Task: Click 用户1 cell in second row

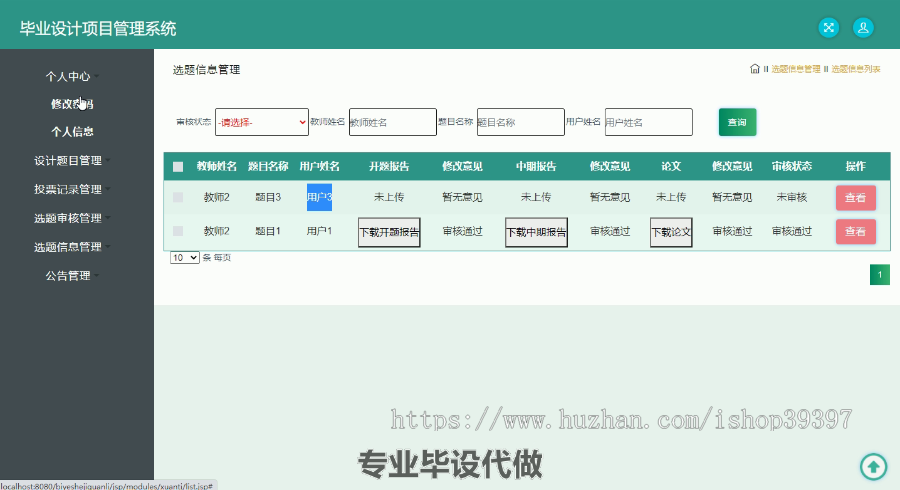Action: point(319,231)
